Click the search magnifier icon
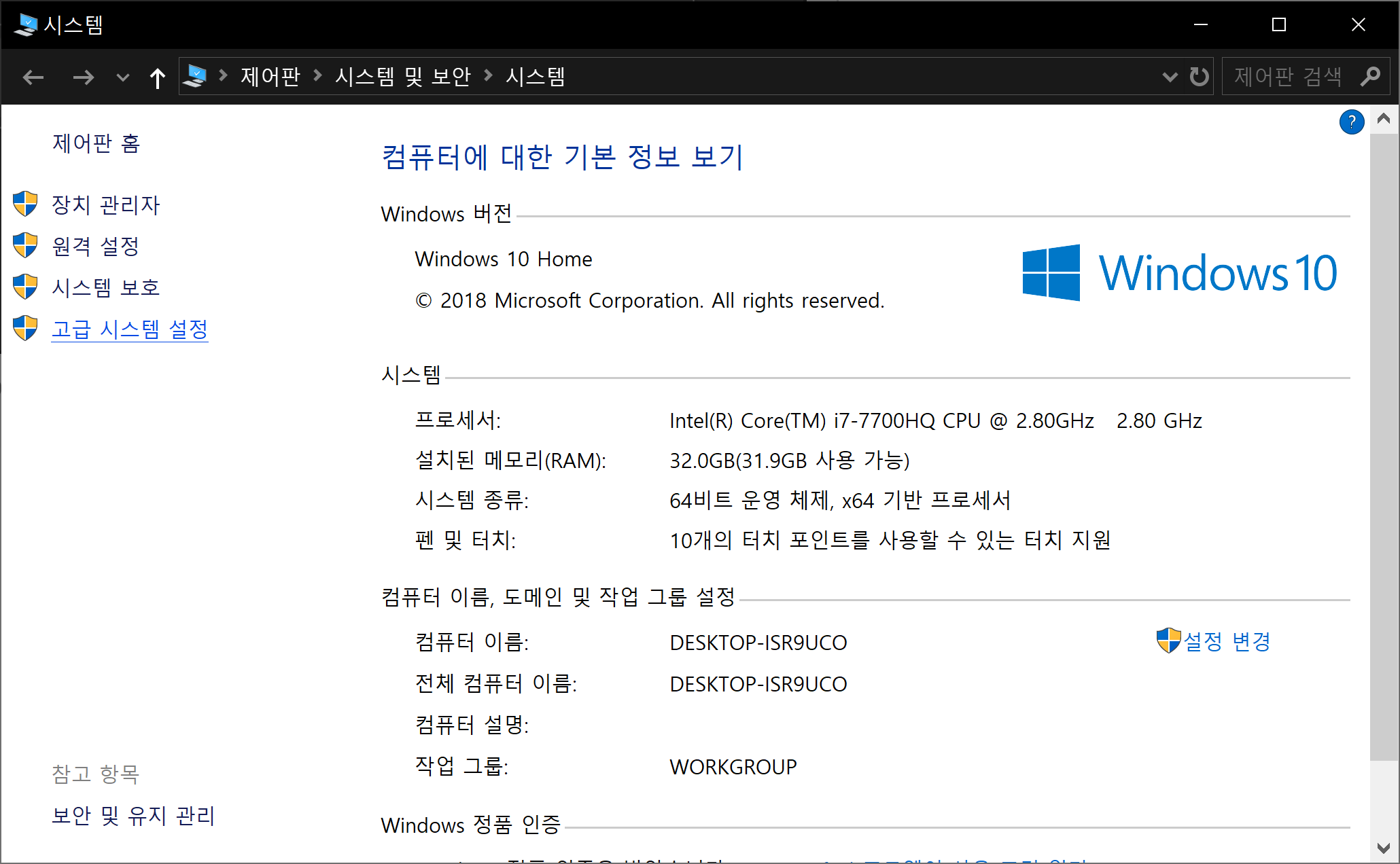The width and height of the screenshot is (1400, 864). 1370,77
